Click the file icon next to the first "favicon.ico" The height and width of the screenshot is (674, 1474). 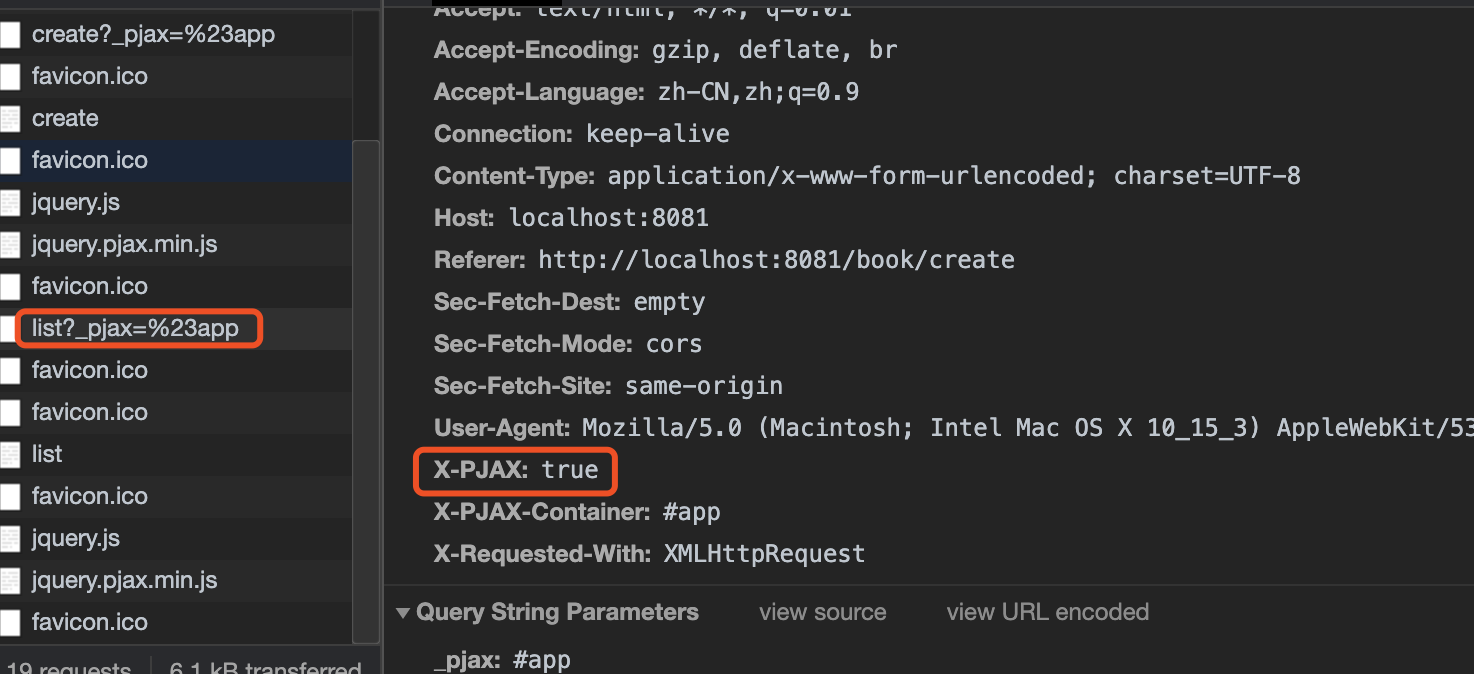(x=11, y=76)
